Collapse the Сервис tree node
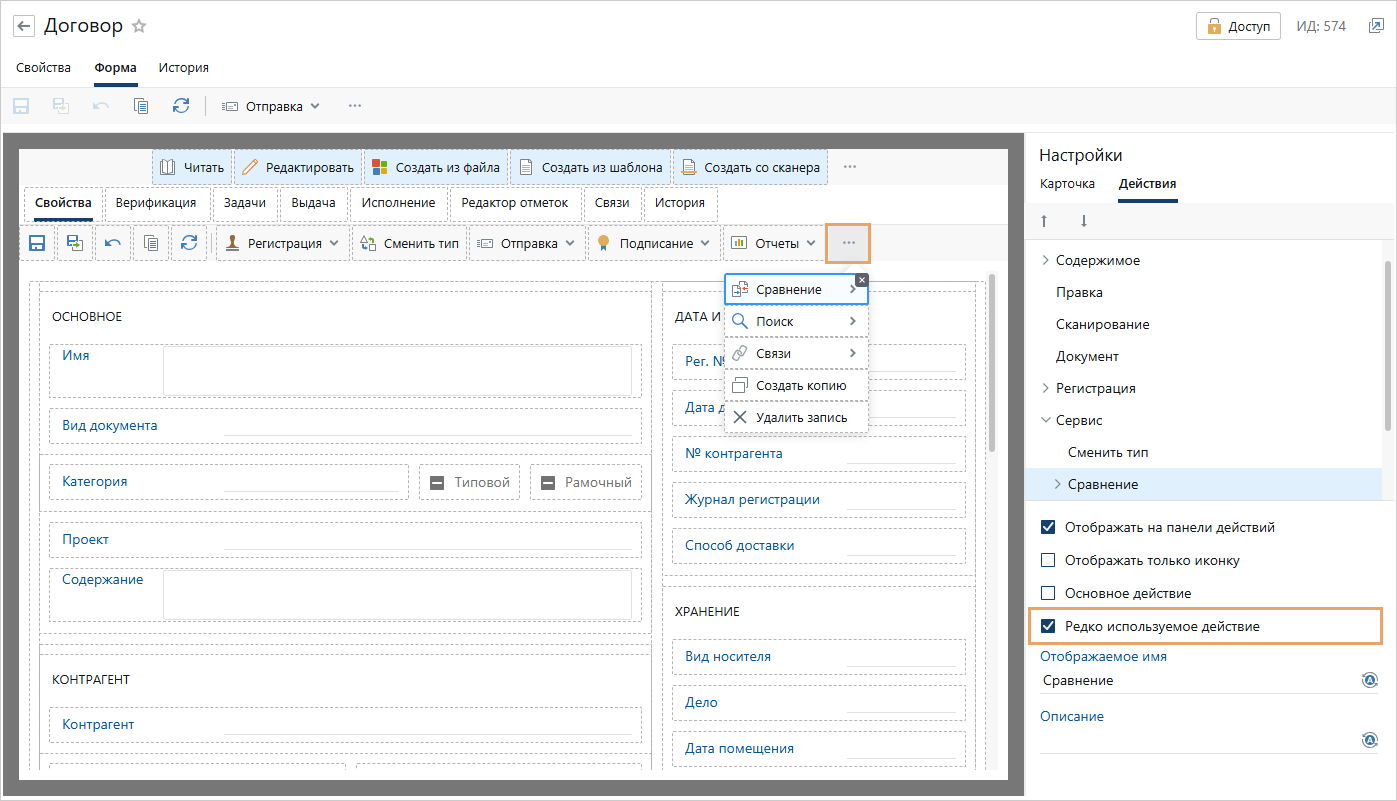Viewport: 1397px width, 801px height. pyautogui.click(x=1046, y=420)
